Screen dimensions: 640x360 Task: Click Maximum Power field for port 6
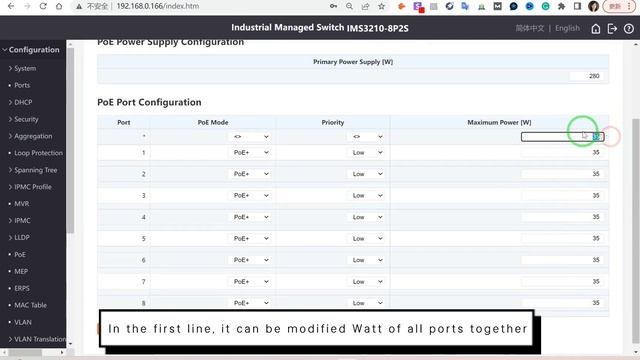[x=562, y=260]
